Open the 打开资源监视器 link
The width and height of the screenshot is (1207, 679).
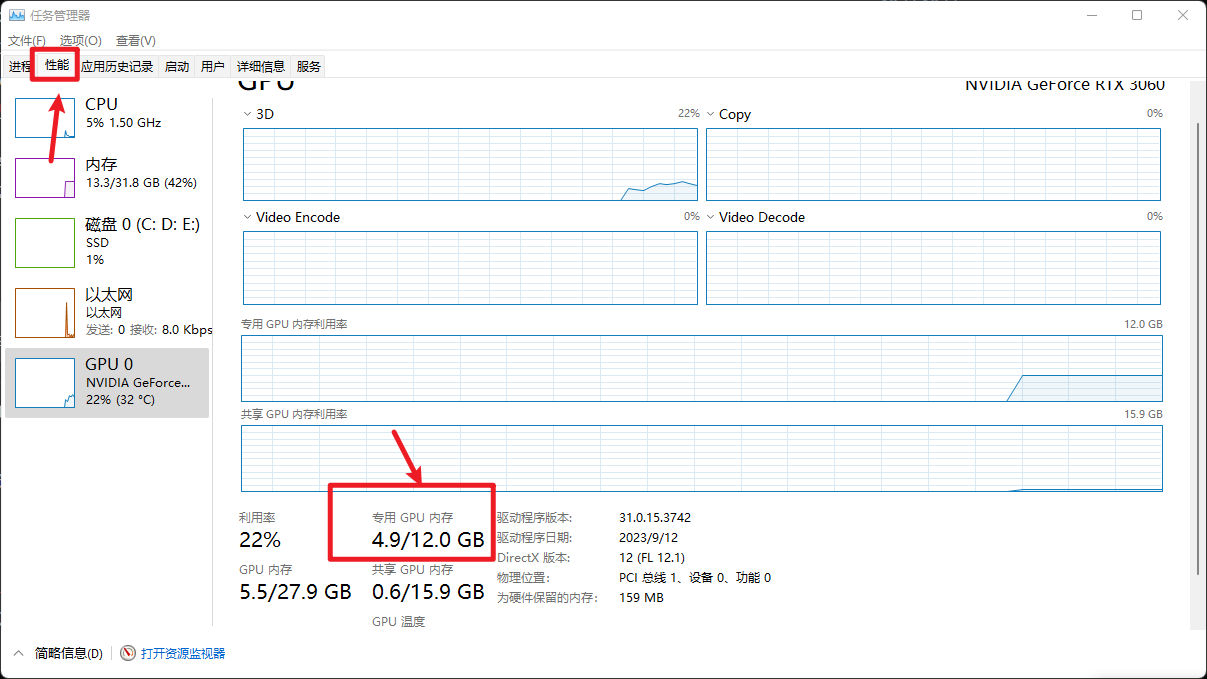[x=183, y=653]
